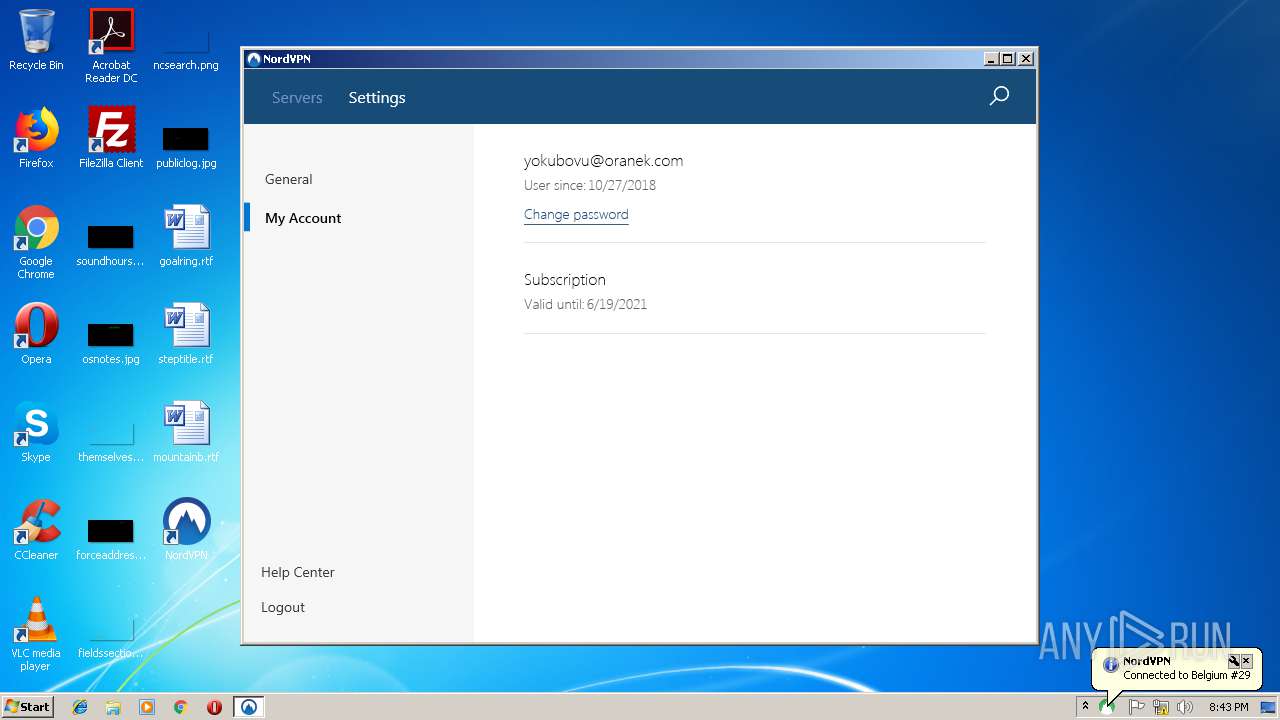The width and height of the screenshot is (1280, 720).
Task: Launch Skype desktop shortcut
Action: click(x=36, y=432)
